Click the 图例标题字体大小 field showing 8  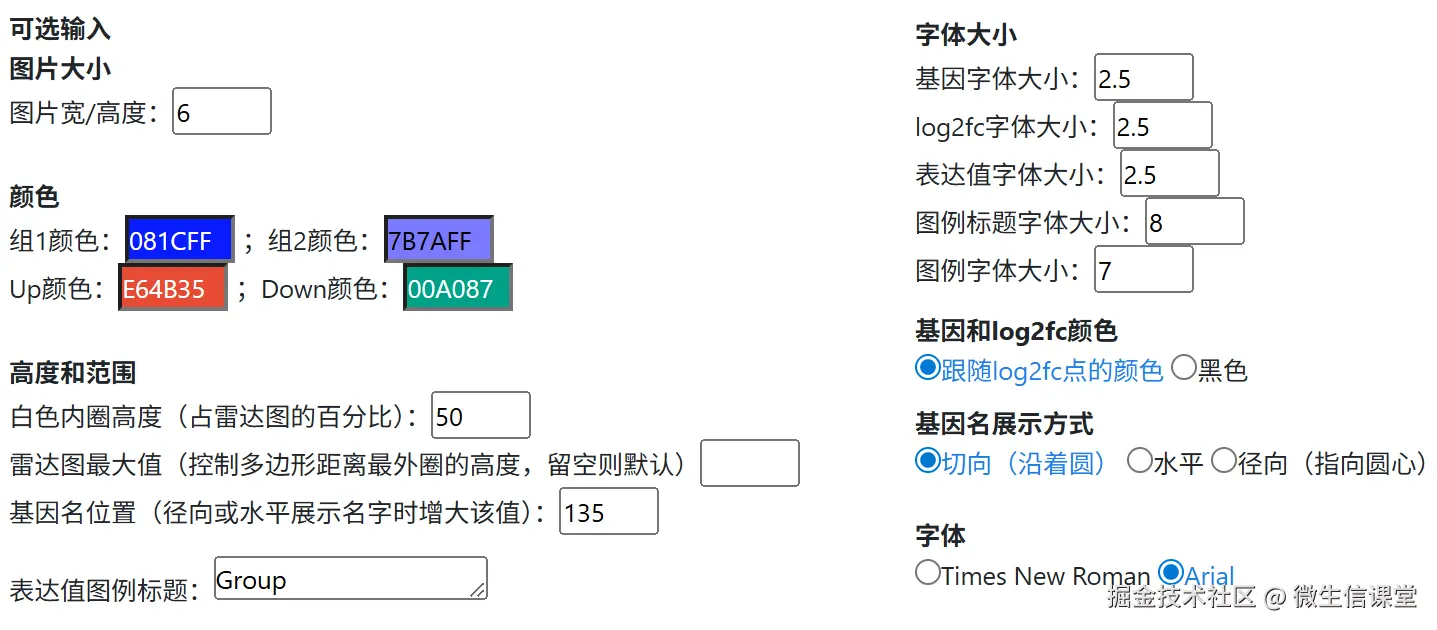point(1194,220)
